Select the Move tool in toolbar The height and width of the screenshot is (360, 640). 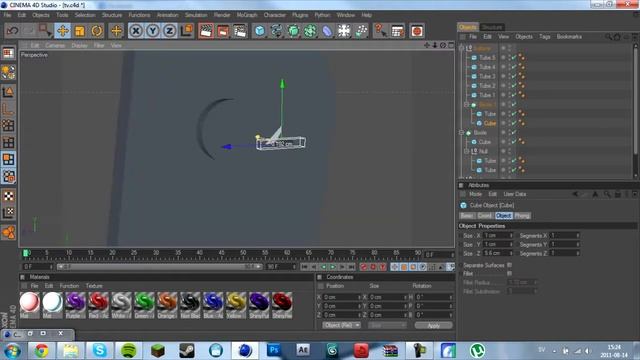tap(62, 31)
